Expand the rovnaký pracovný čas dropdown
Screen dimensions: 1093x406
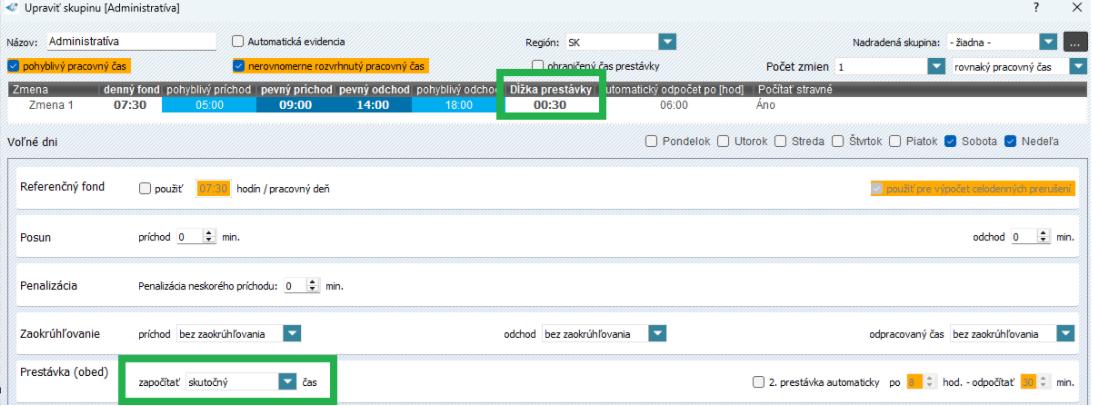pos(1078,66)
